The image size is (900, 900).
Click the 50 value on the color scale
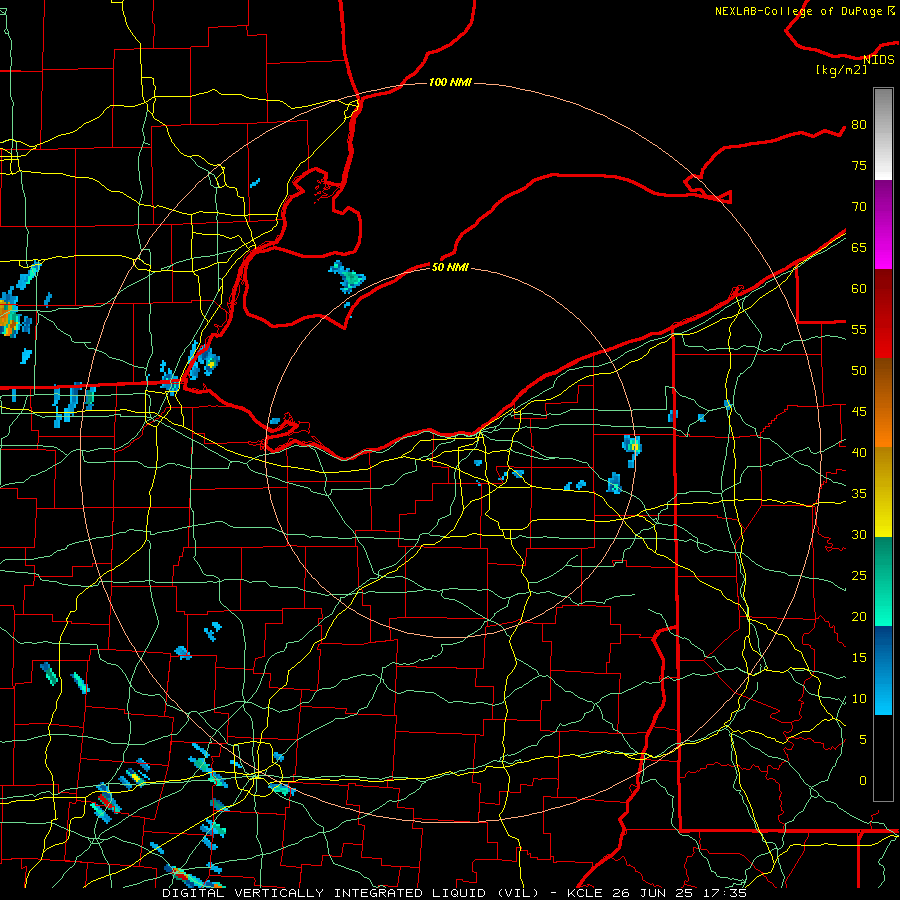(859, 371)
